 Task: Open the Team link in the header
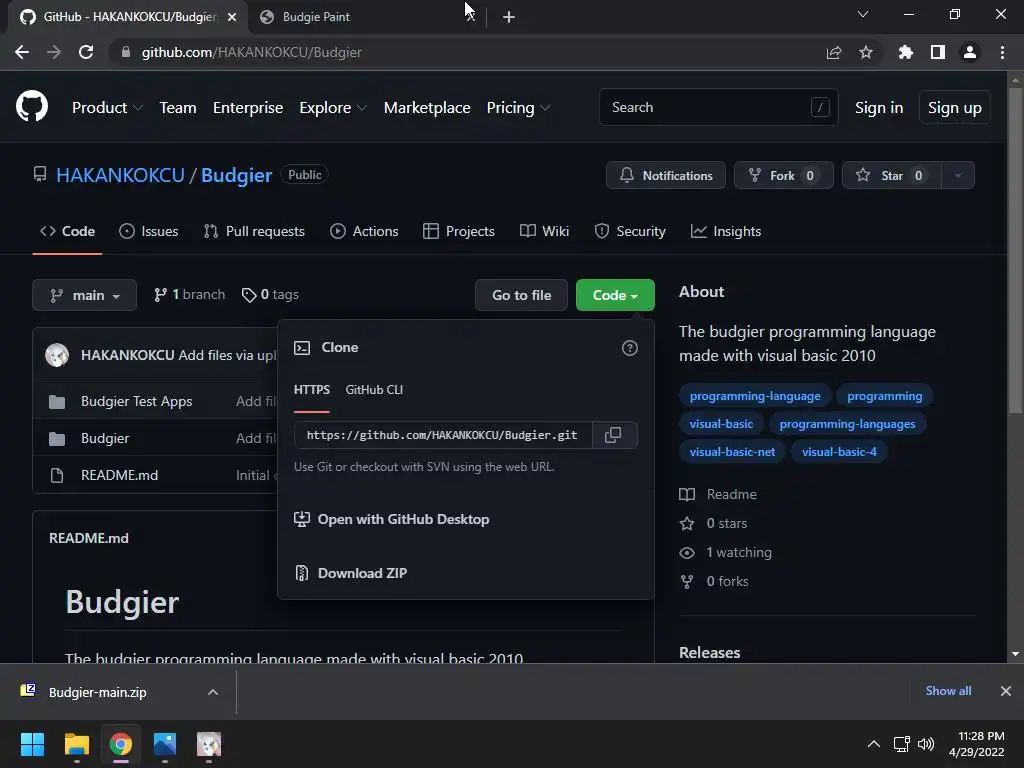point(178,108)
